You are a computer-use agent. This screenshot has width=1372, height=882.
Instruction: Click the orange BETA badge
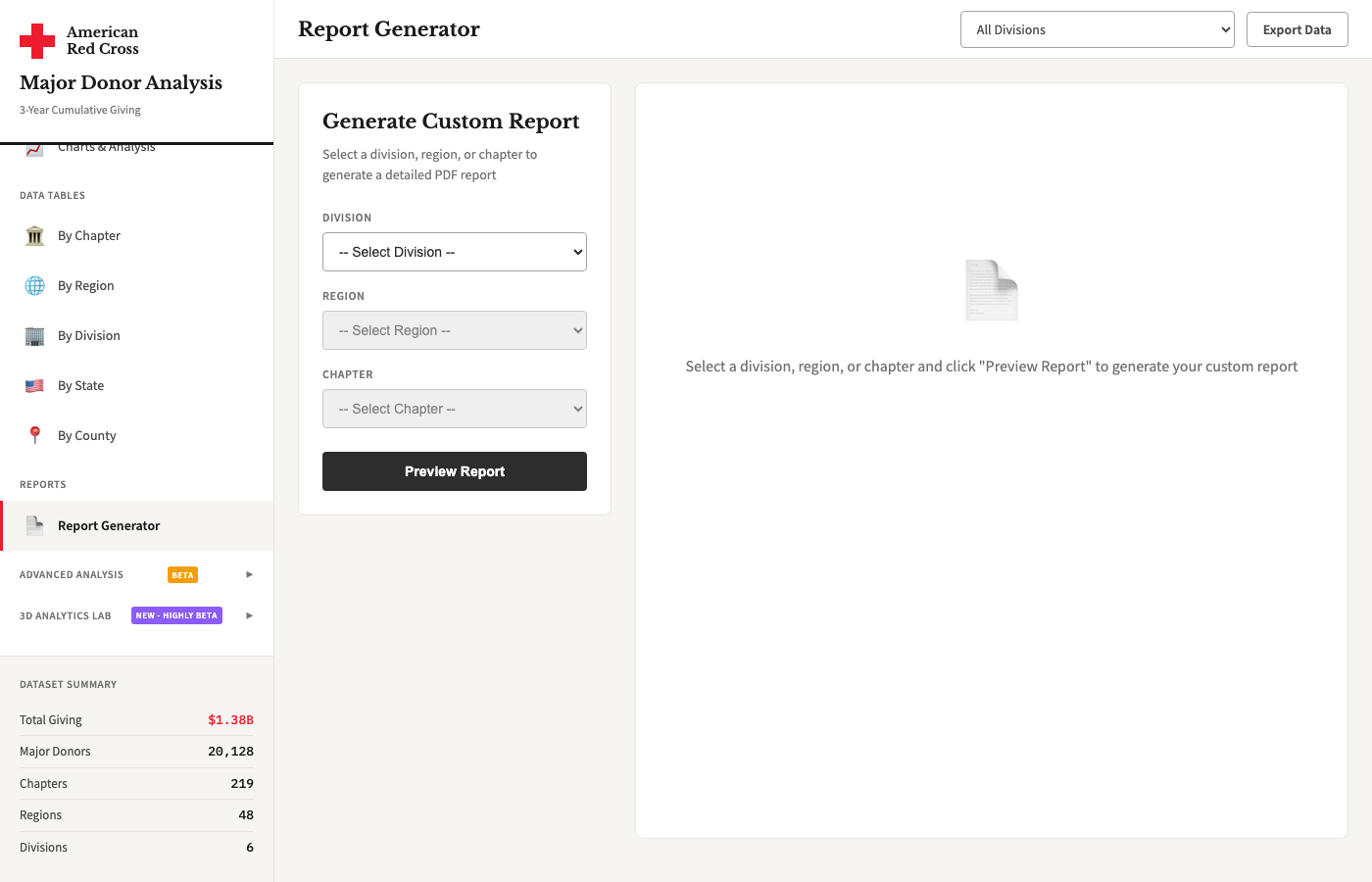pos(182,575)
